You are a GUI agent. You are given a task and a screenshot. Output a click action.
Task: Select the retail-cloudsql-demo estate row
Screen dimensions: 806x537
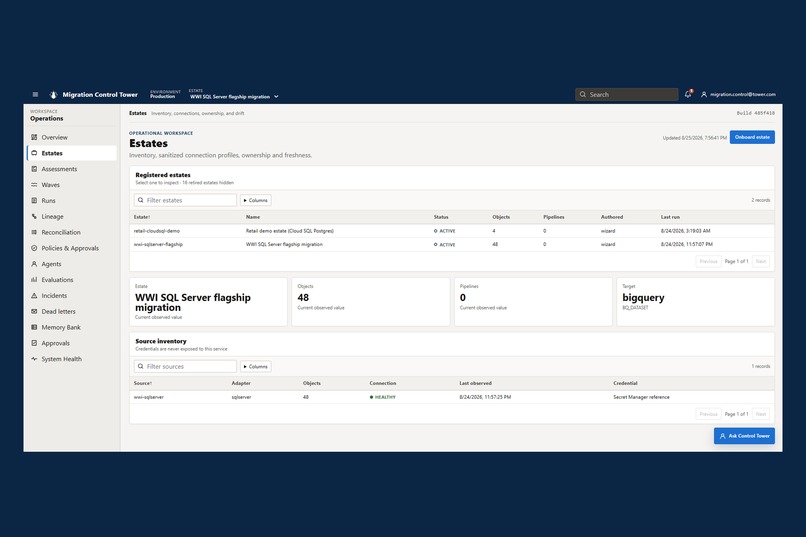(452, 231)
